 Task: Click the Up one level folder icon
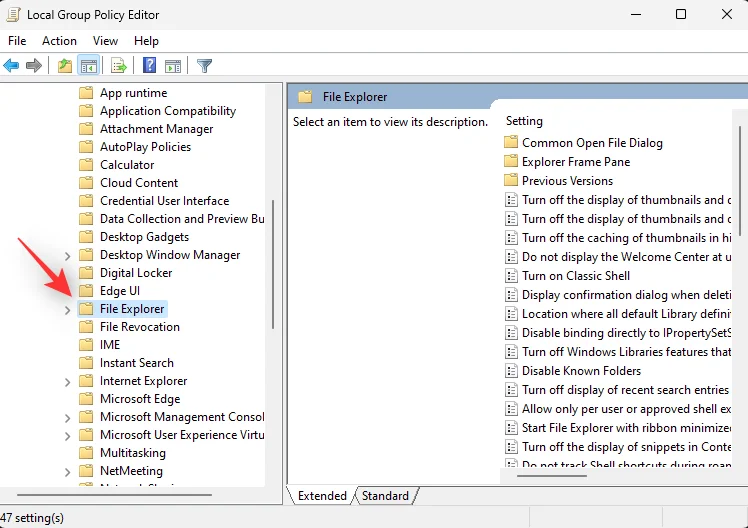65,65
